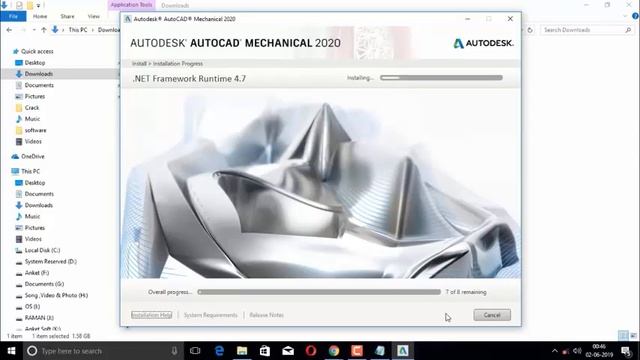This screenshot has height=360, width=640.
Task: Click the Cancel button in the installer
Action: pyautogui.click(x=492, y=315)
